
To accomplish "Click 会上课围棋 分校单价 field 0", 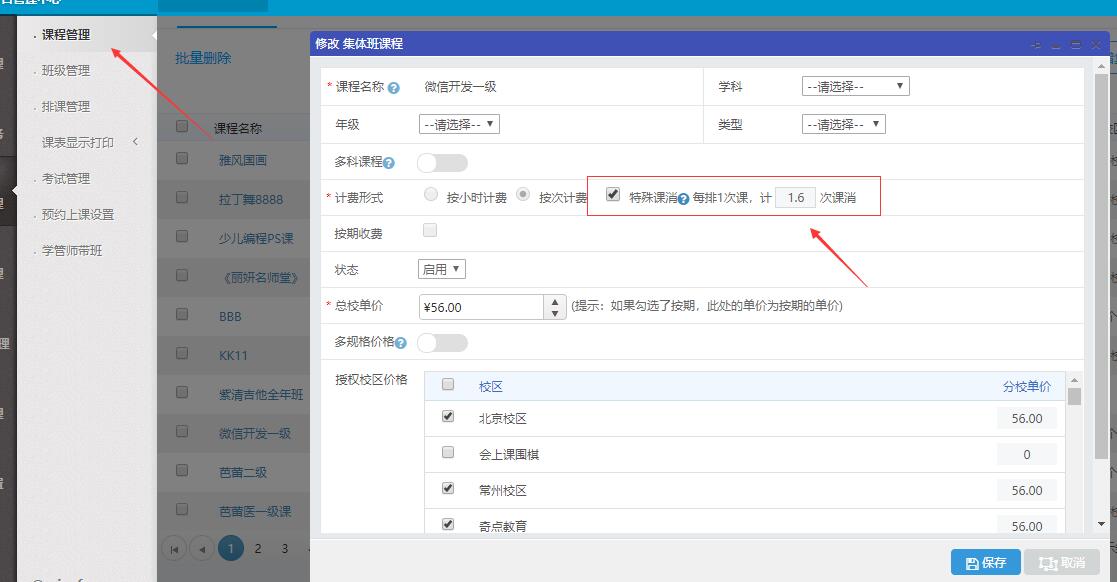I will (1027, 454).
